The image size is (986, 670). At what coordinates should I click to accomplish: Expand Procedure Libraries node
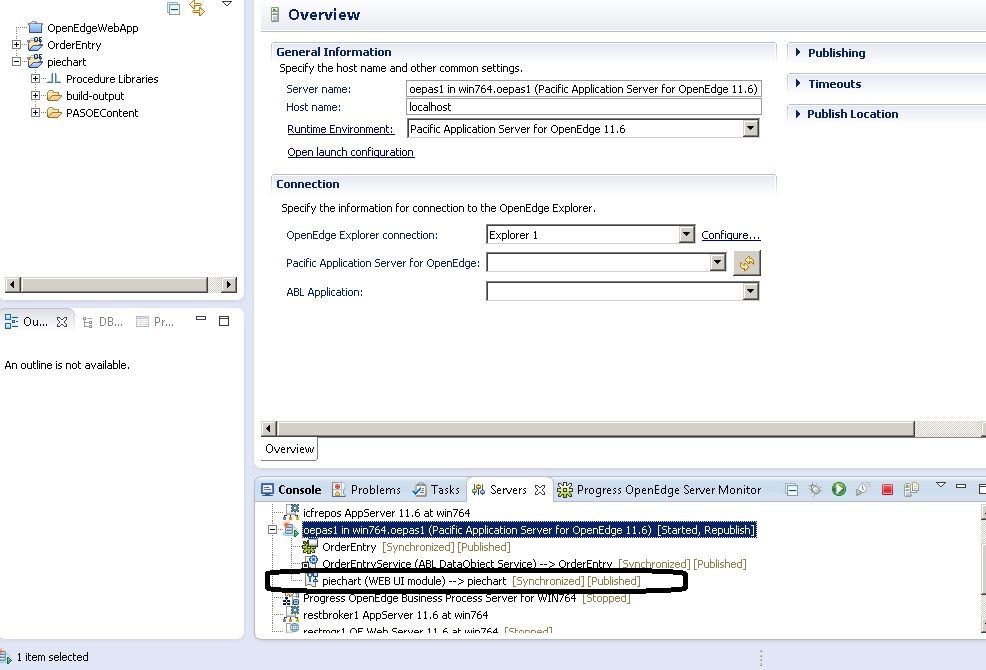35,79
